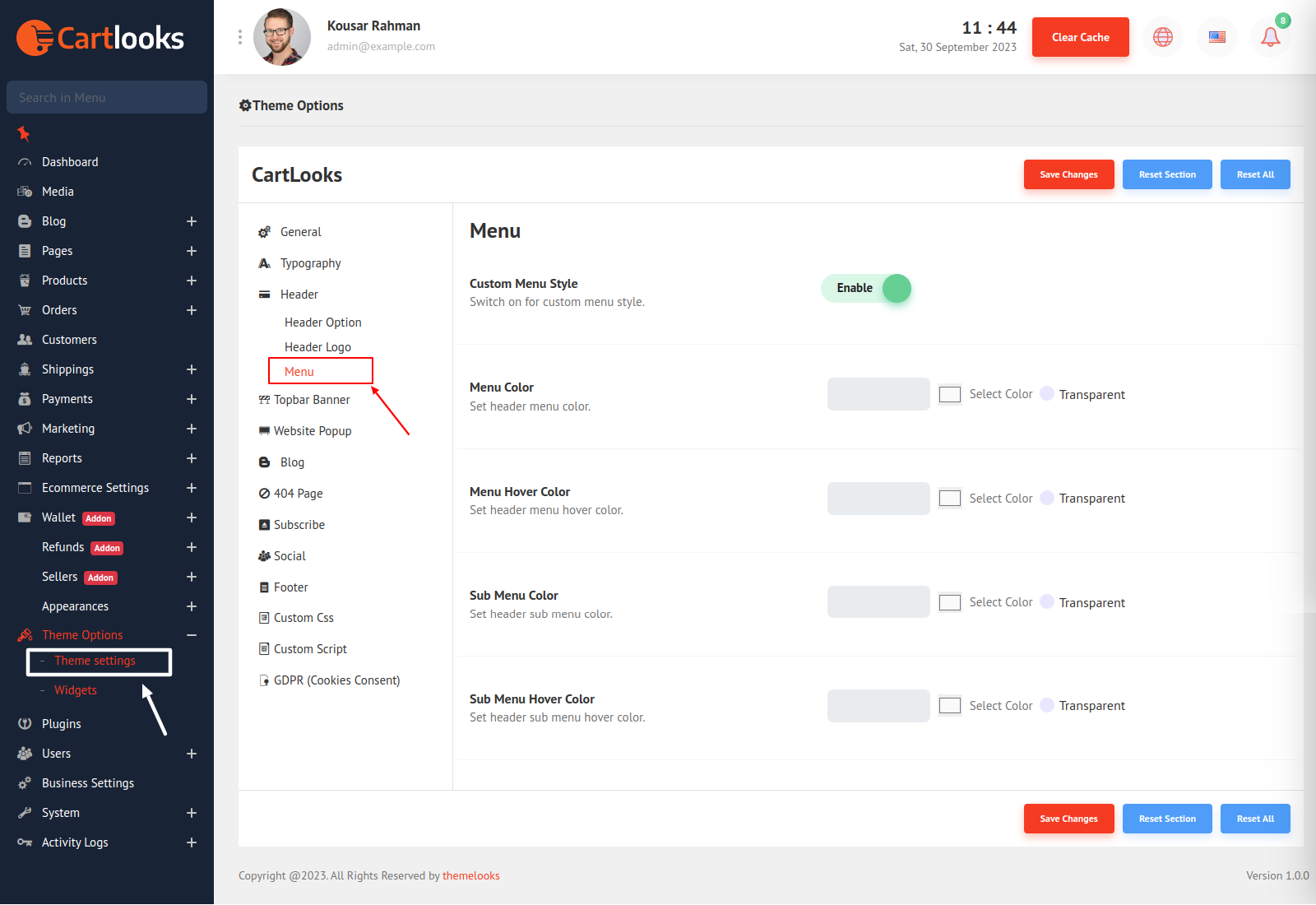Open the Typography settings tab
Image resolution: width=1316 pixels, height=905 pixels.
tap(310, 263)
